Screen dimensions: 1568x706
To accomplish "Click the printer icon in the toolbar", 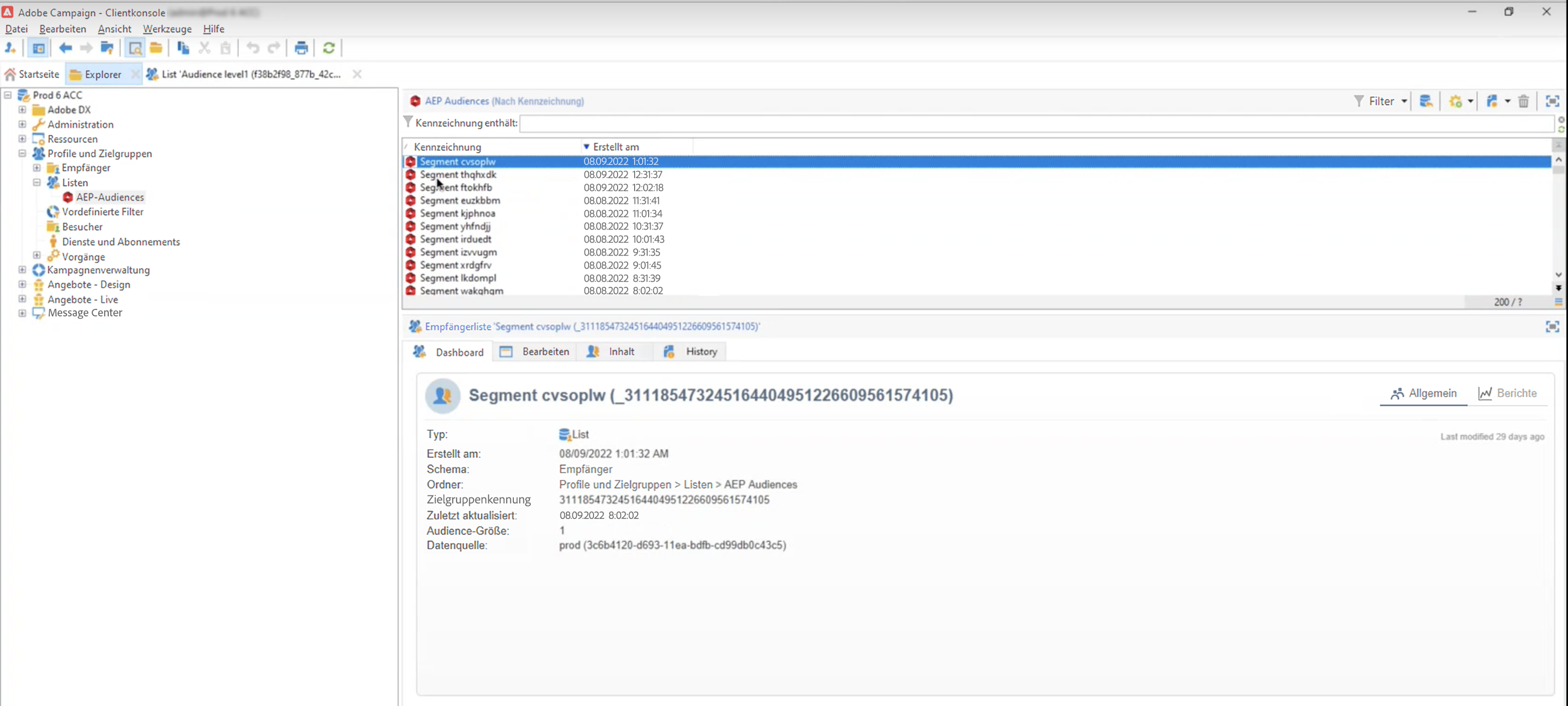I will pyautogui.click(x=301, y=48).
